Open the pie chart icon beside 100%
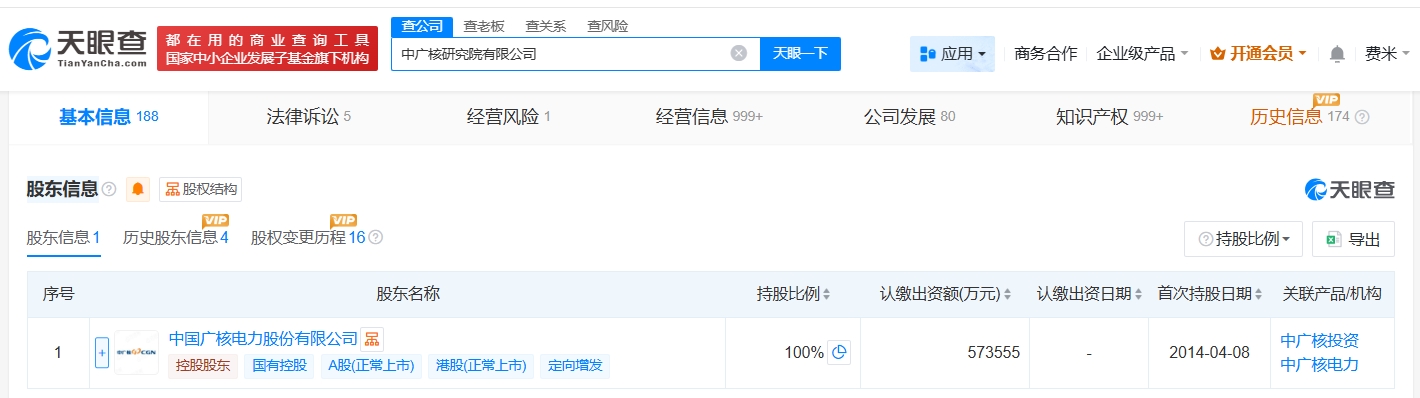The image size is (1420, 398). pyautogui.click(x=839, y=352)
